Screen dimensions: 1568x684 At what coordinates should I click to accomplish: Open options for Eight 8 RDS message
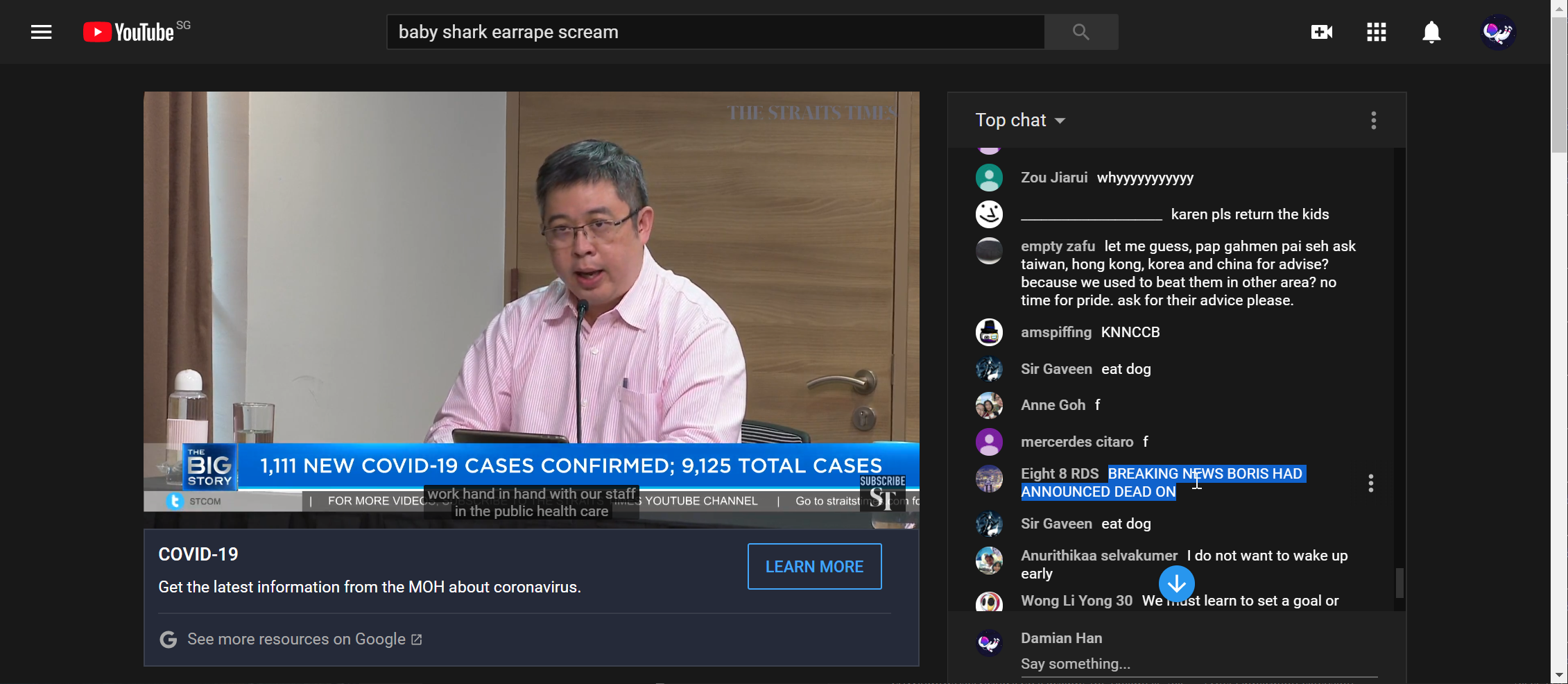pyautogui.click(x=1370, y=483)
